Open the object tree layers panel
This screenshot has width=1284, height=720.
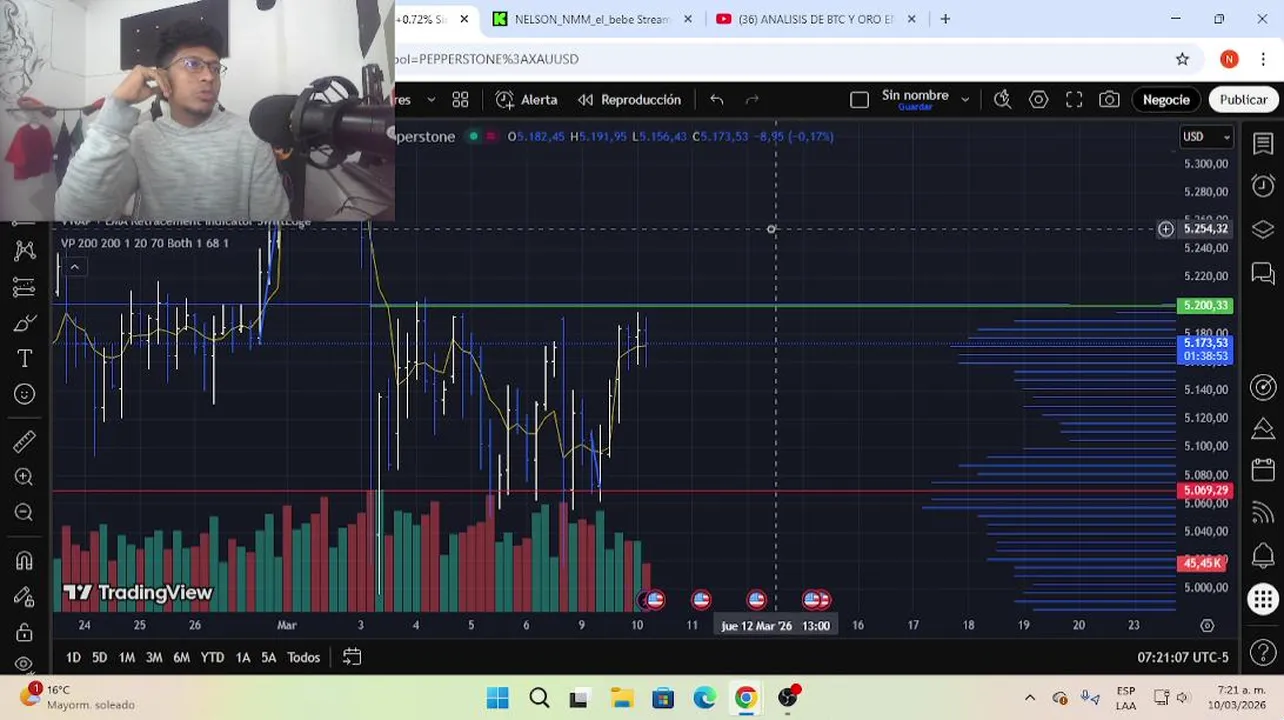(1263, 230)
